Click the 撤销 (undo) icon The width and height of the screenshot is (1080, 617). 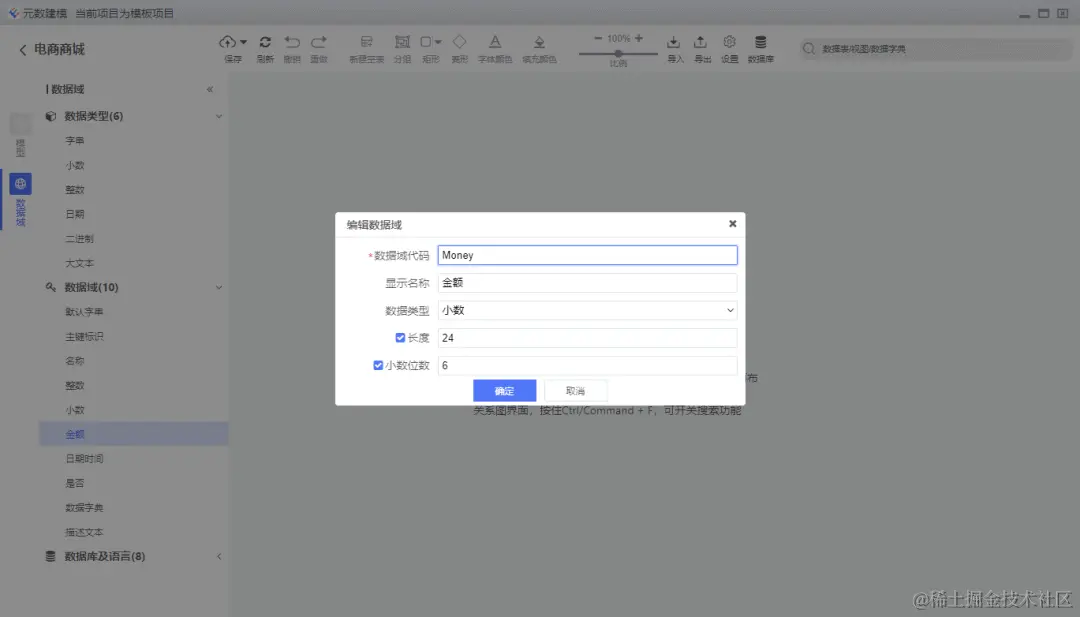(292, 42)
